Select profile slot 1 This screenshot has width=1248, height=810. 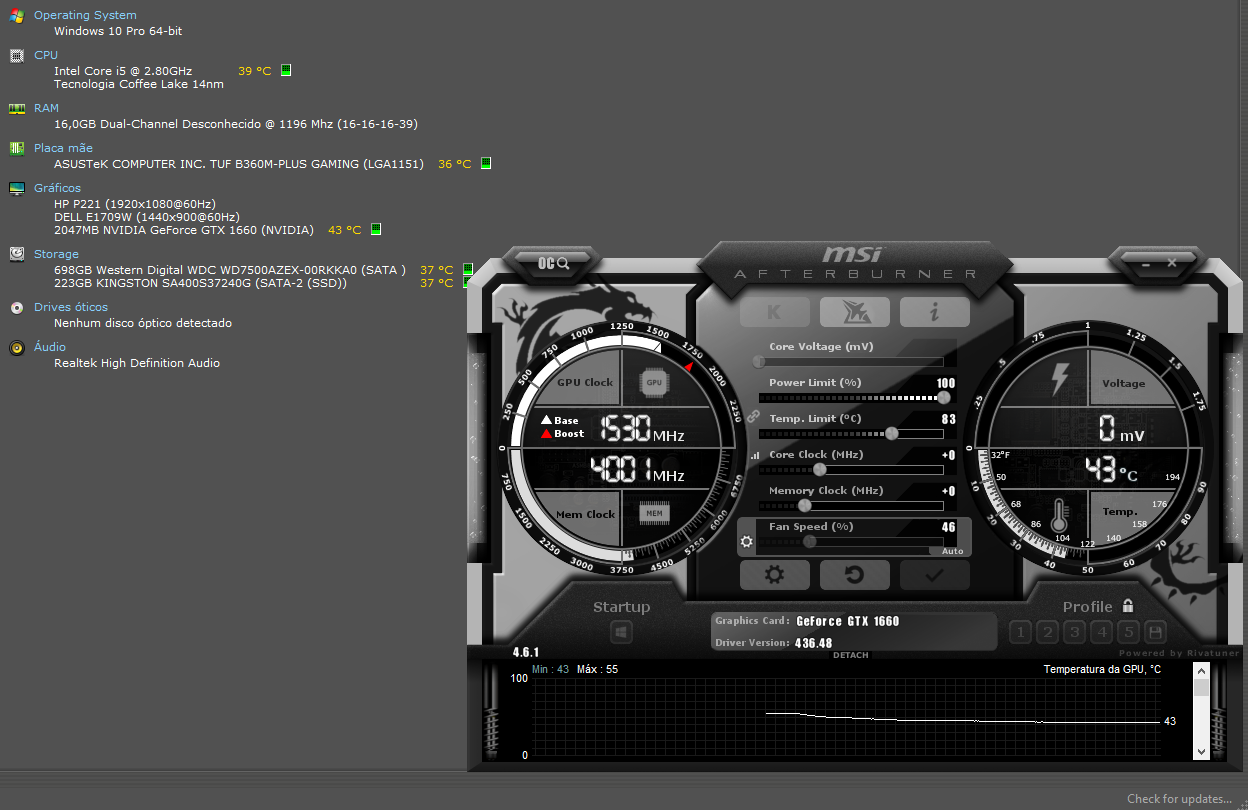point(1020,632)
